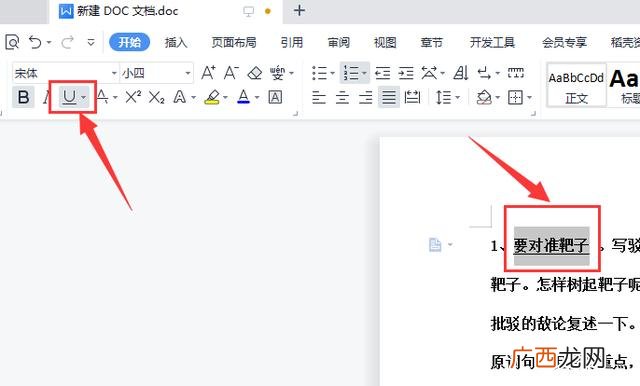Viewport: 640px width, 386px height.
Task: Center align the text
Action: pos(342,97)
